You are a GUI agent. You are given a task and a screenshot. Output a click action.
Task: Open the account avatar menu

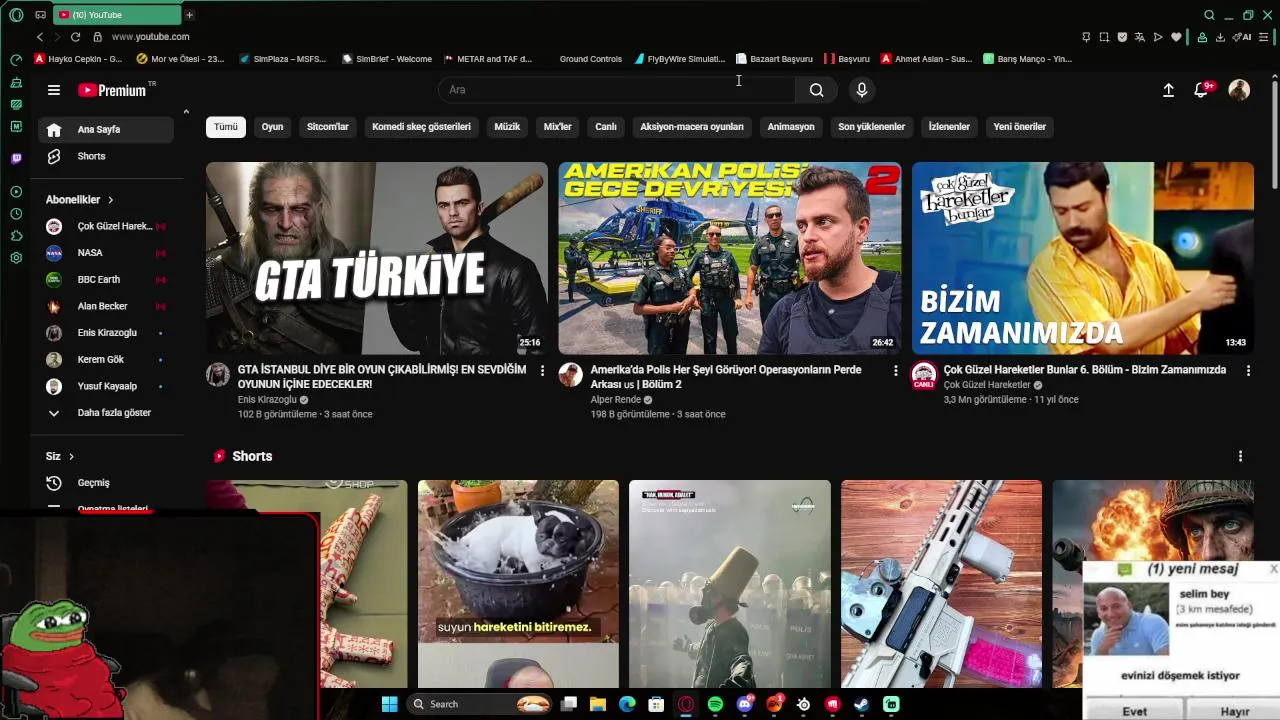(1239, 90)
